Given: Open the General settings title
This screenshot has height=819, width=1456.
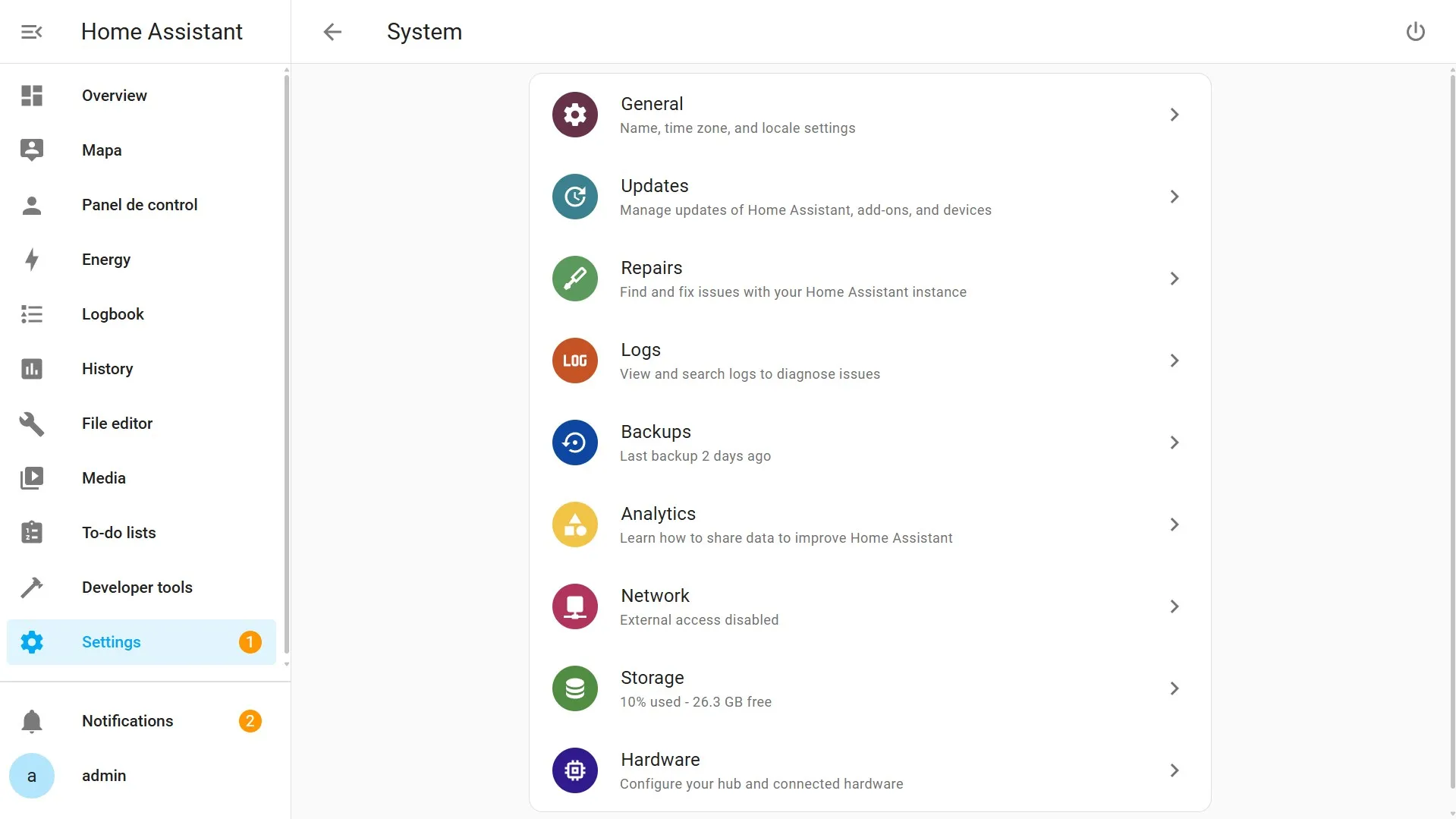Looking at the screenshot, I should [x=652, y=104].
